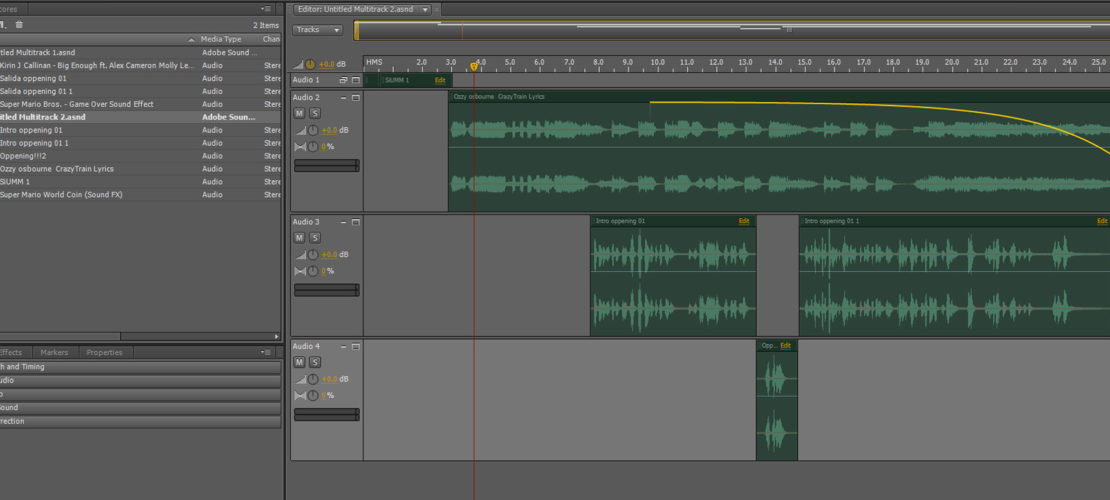Viewport: 1110px width, 500px height.
Task: Open the Tracks dropdown
Action: (x=318, y=30)
